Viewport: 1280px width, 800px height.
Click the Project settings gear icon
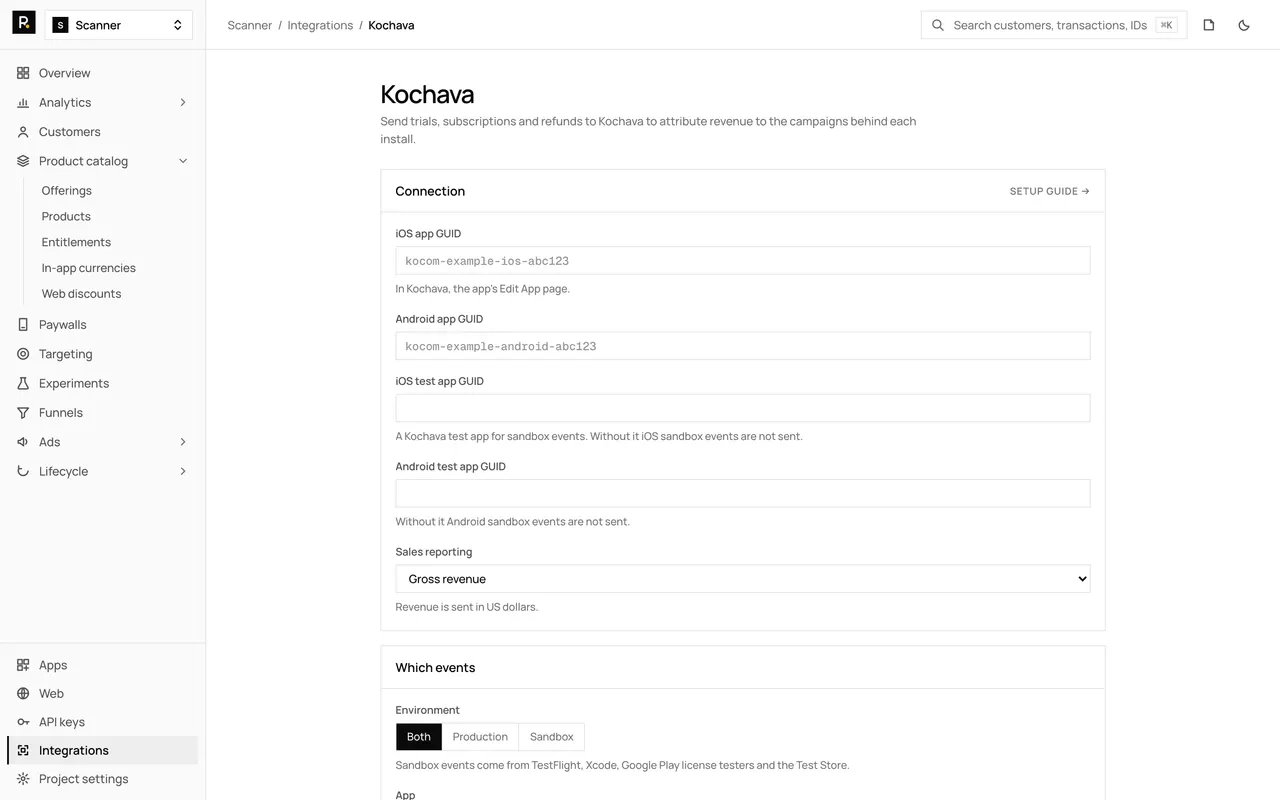click(x=23, y=779)
